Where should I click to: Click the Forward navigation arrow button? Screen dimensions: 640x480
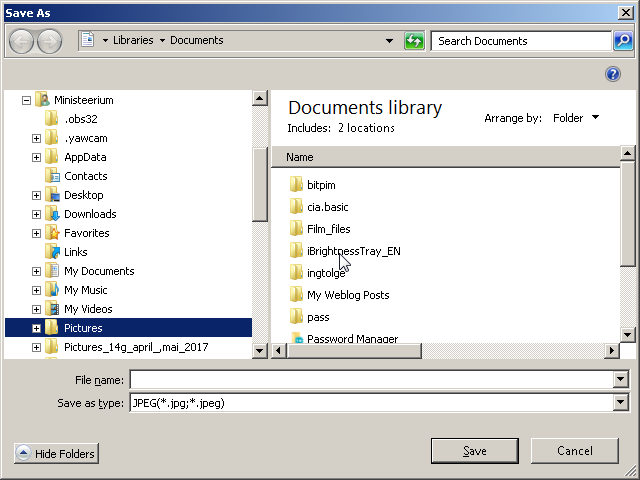click(49, 41)
